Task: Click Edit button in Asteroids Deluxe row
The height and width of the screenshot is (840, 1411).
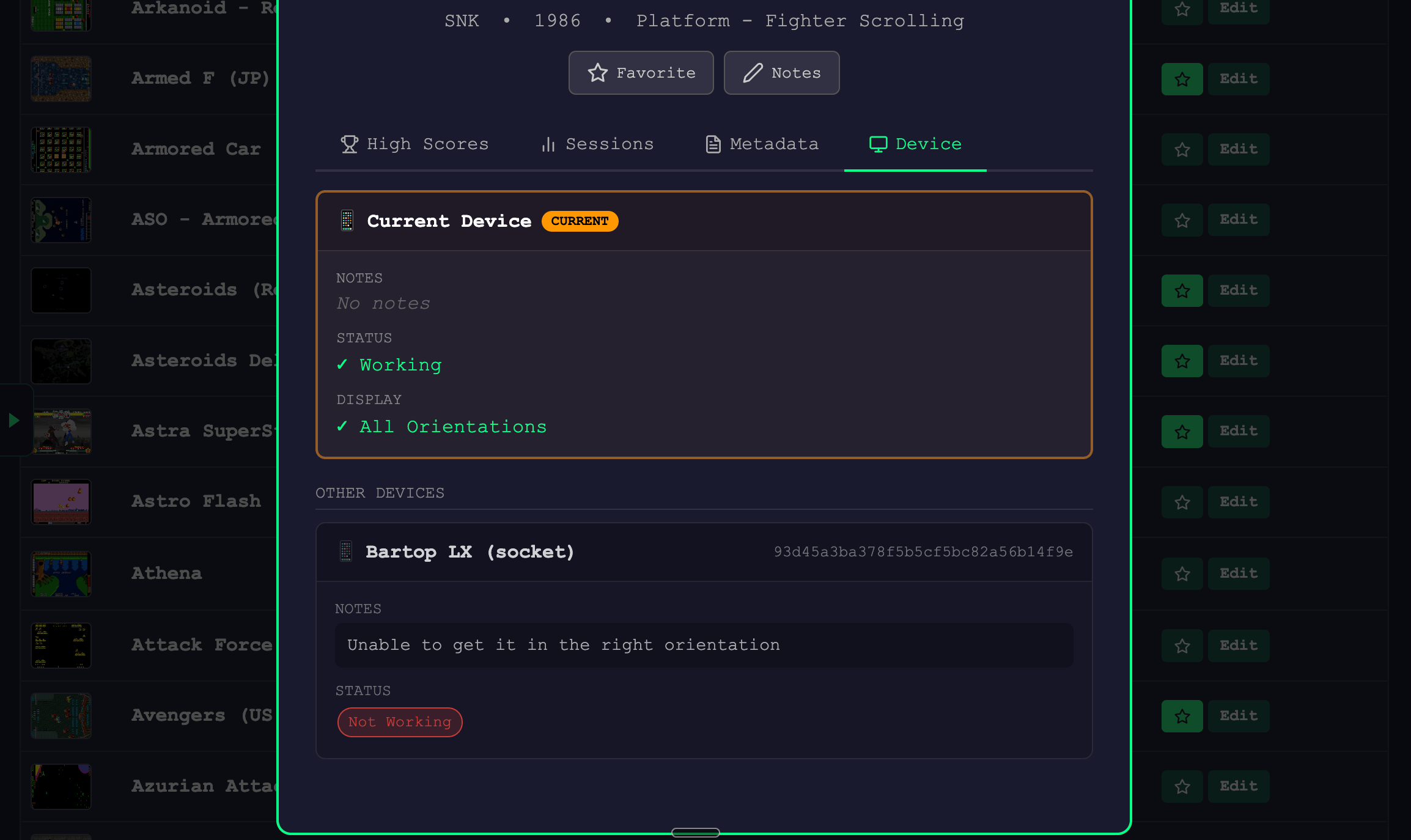Action: (x=1239, y=361)
